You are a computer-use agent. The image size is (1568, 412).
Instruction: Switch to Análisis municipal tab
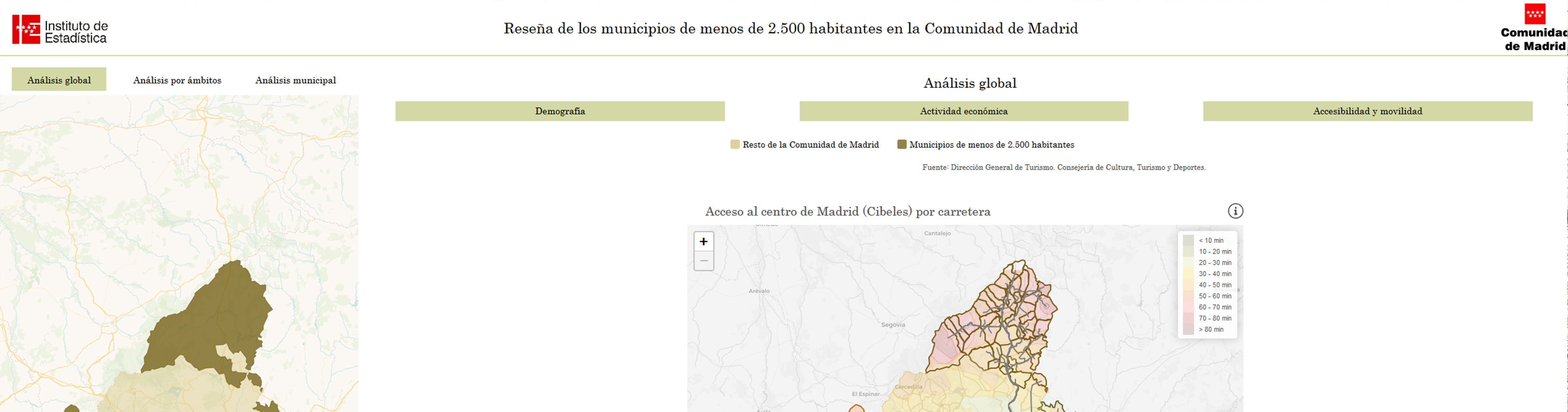click(295, 80)
